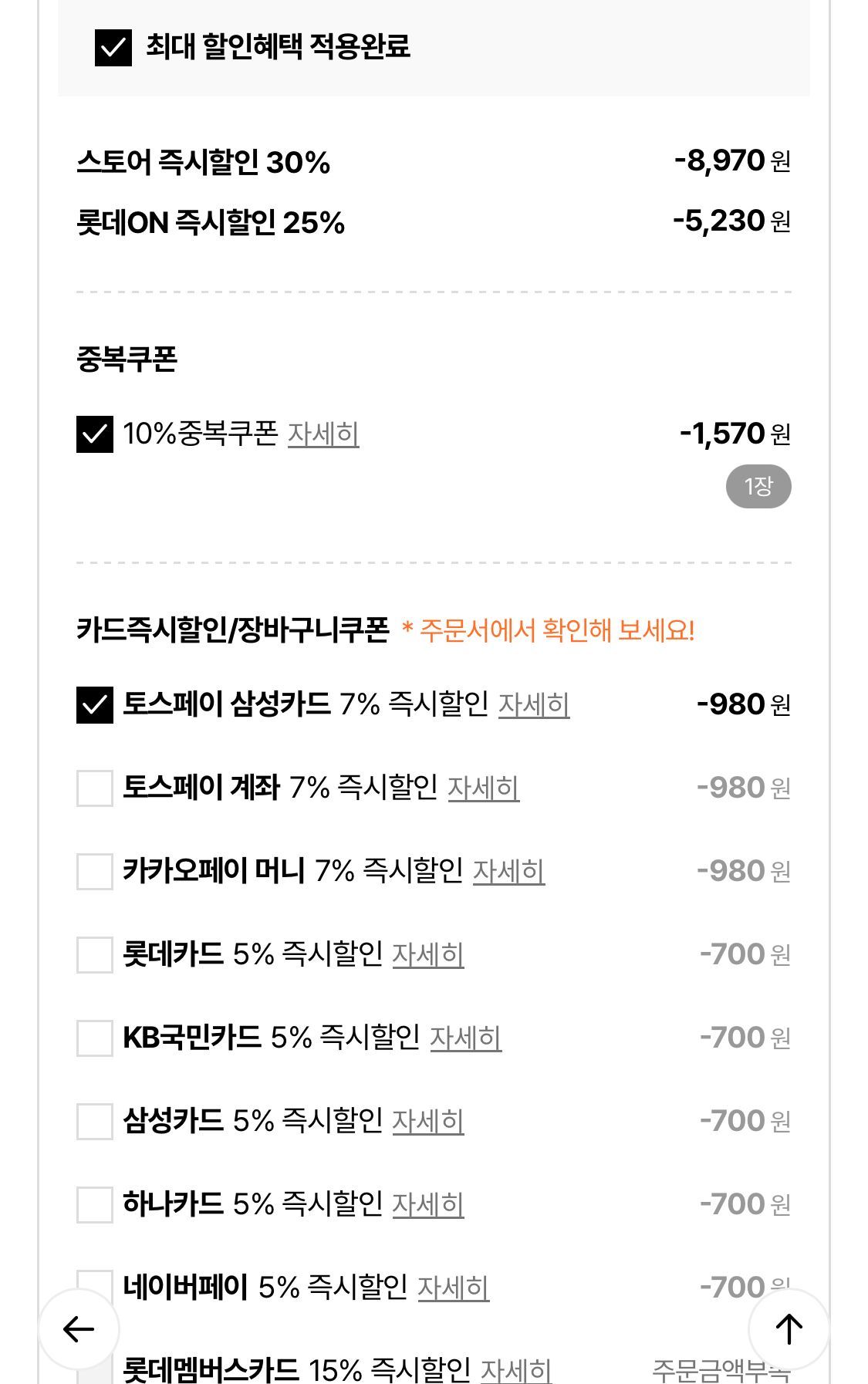Tap the 1장 coupon count badge
868x1384 pixels.
[x=758, y=486]
